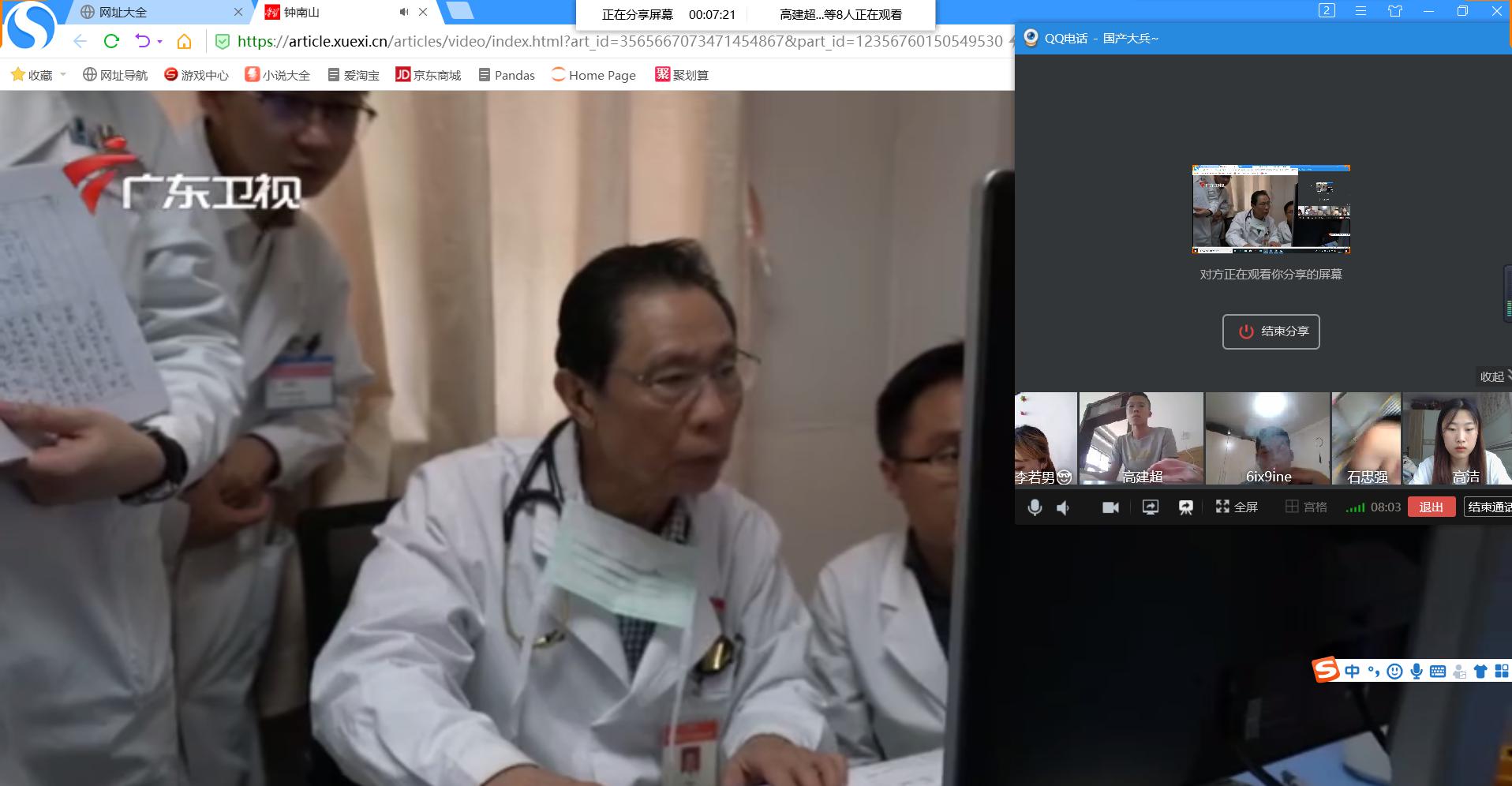1512x786 pixels.
Task: Open the browser hamburger menu icon
Action: click(x=1360, y=11)
